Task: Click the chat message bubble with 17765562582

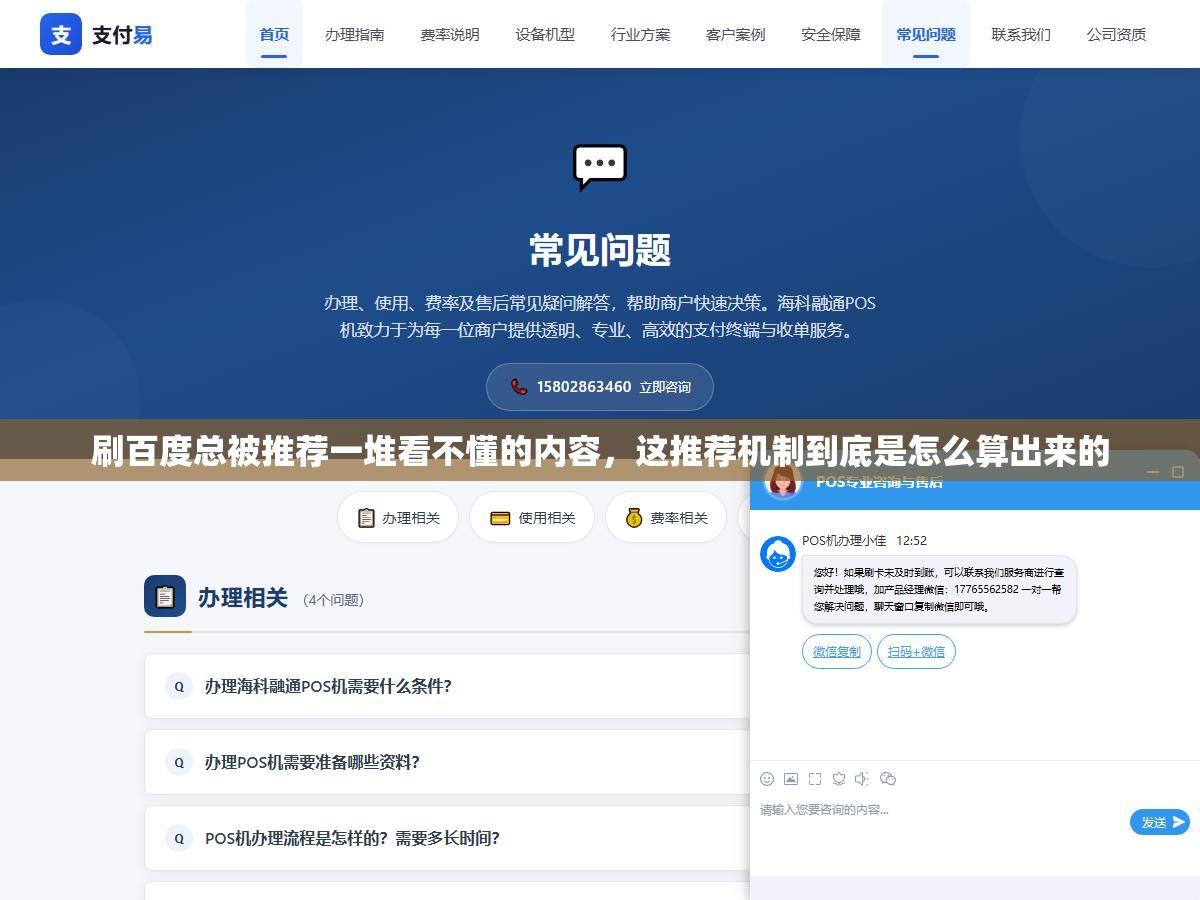Action: click(939, 590)
